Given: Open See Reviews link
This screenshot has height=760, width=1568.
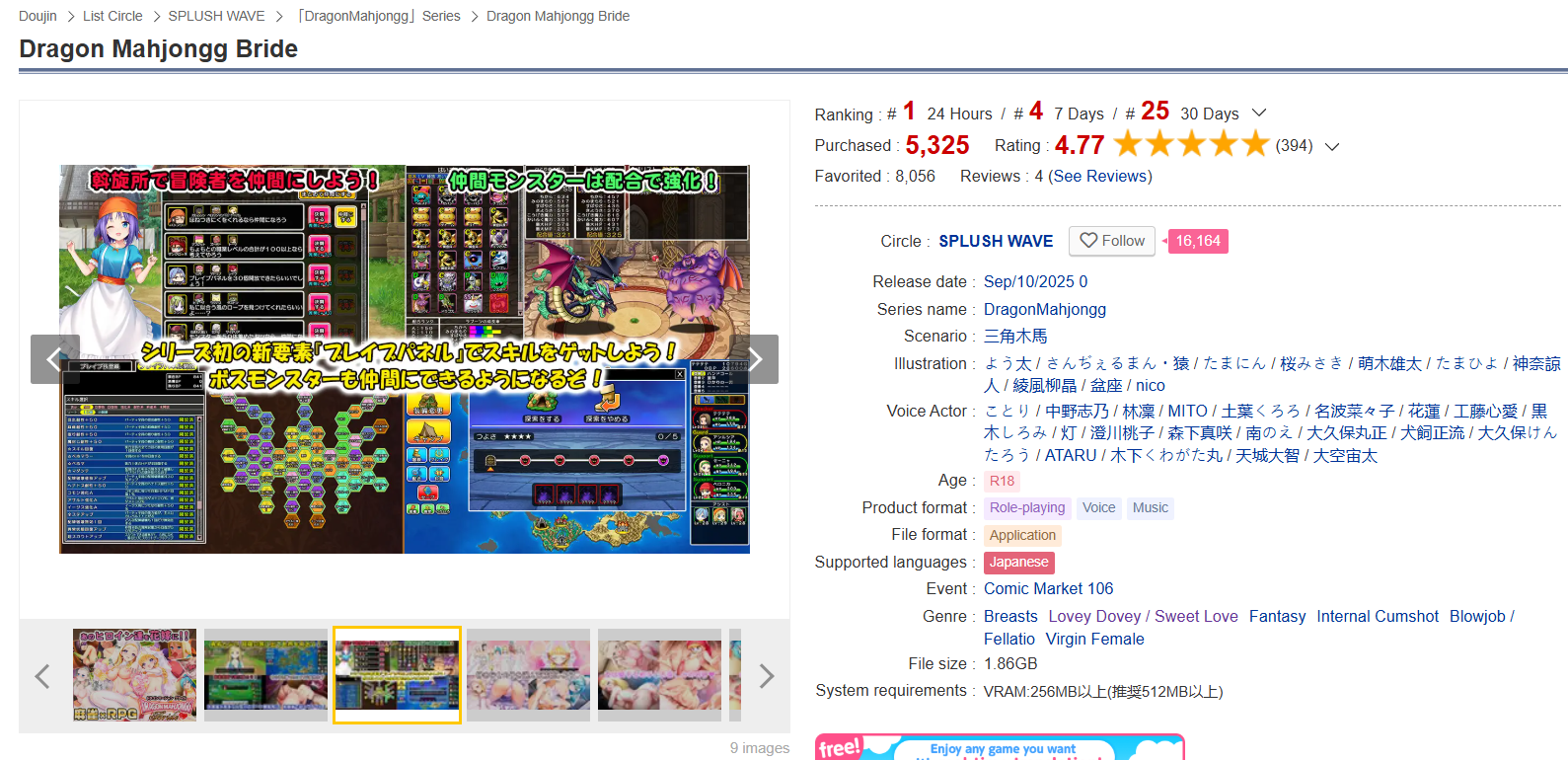Looking at the screenshot, I should pyautogui.click(x=1100, y=176).
